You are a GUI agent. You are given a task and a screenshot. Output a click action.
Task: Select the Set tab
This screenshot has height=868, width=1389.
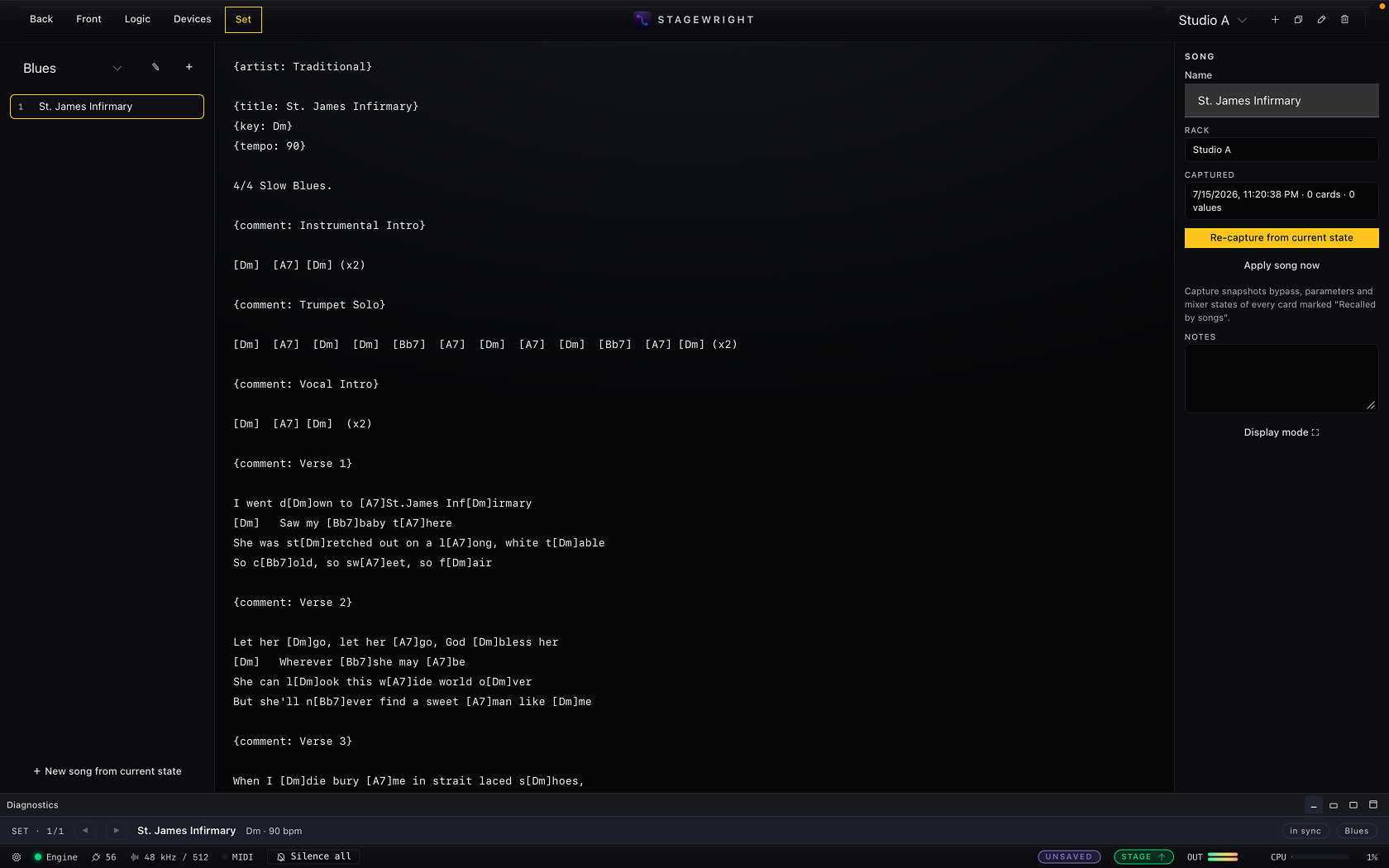coord(243,20)
